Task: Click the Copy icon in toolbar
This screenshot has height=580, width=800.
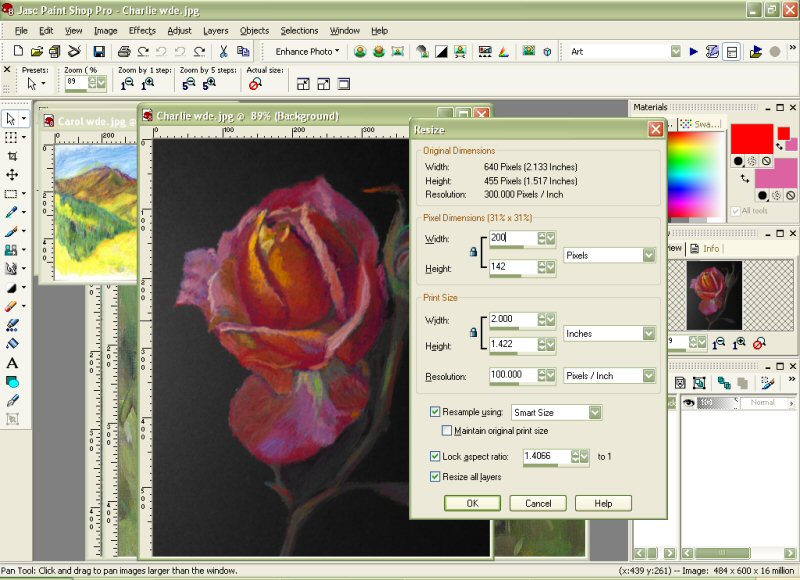Action: pyautogui.click(x=243, y=51)
